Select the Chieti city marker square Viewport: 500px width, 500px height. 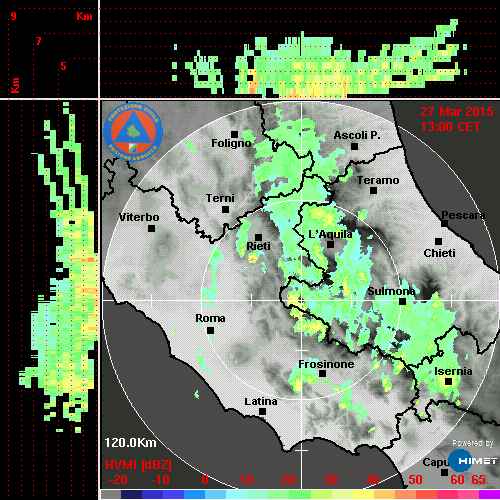439,241
